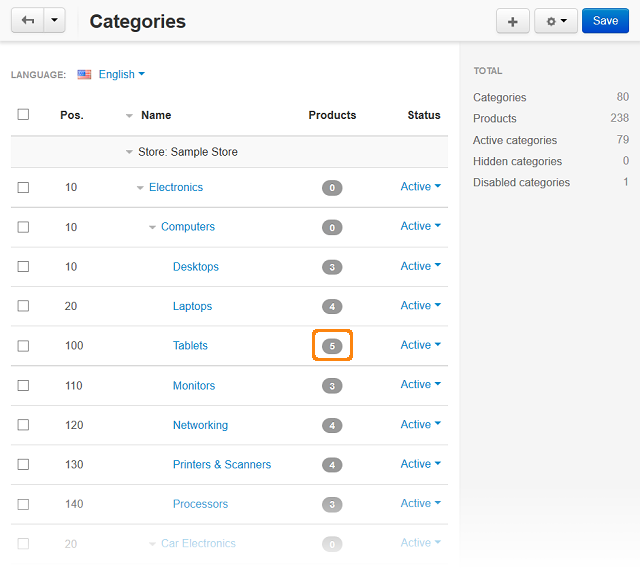The image size is (640, 571).
Task: Open the Desktops category link
Action: coord(196,267)
